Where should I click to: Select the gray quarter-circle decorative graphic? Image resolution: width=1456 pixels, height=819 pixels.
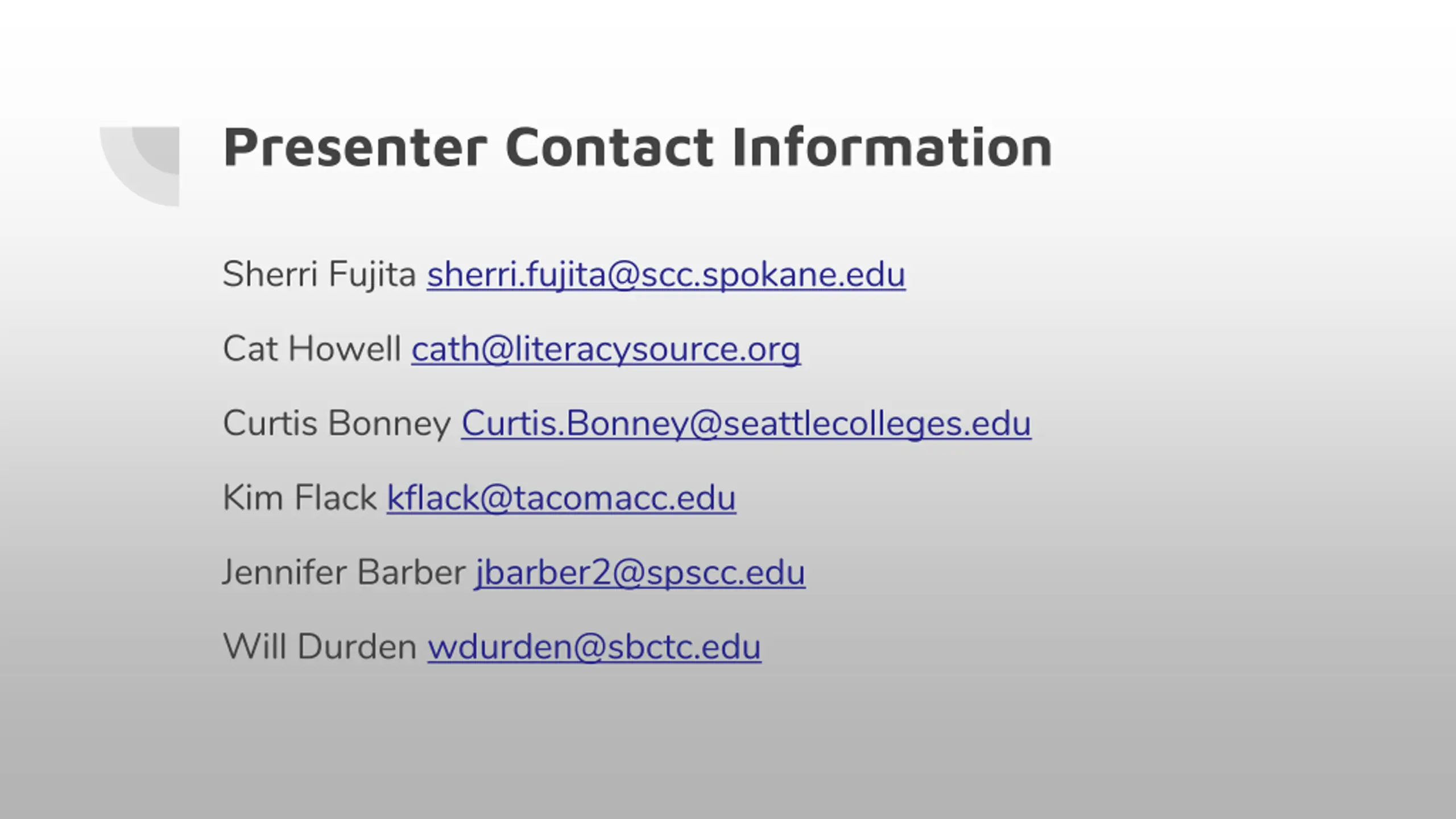(x=140, y=166)
